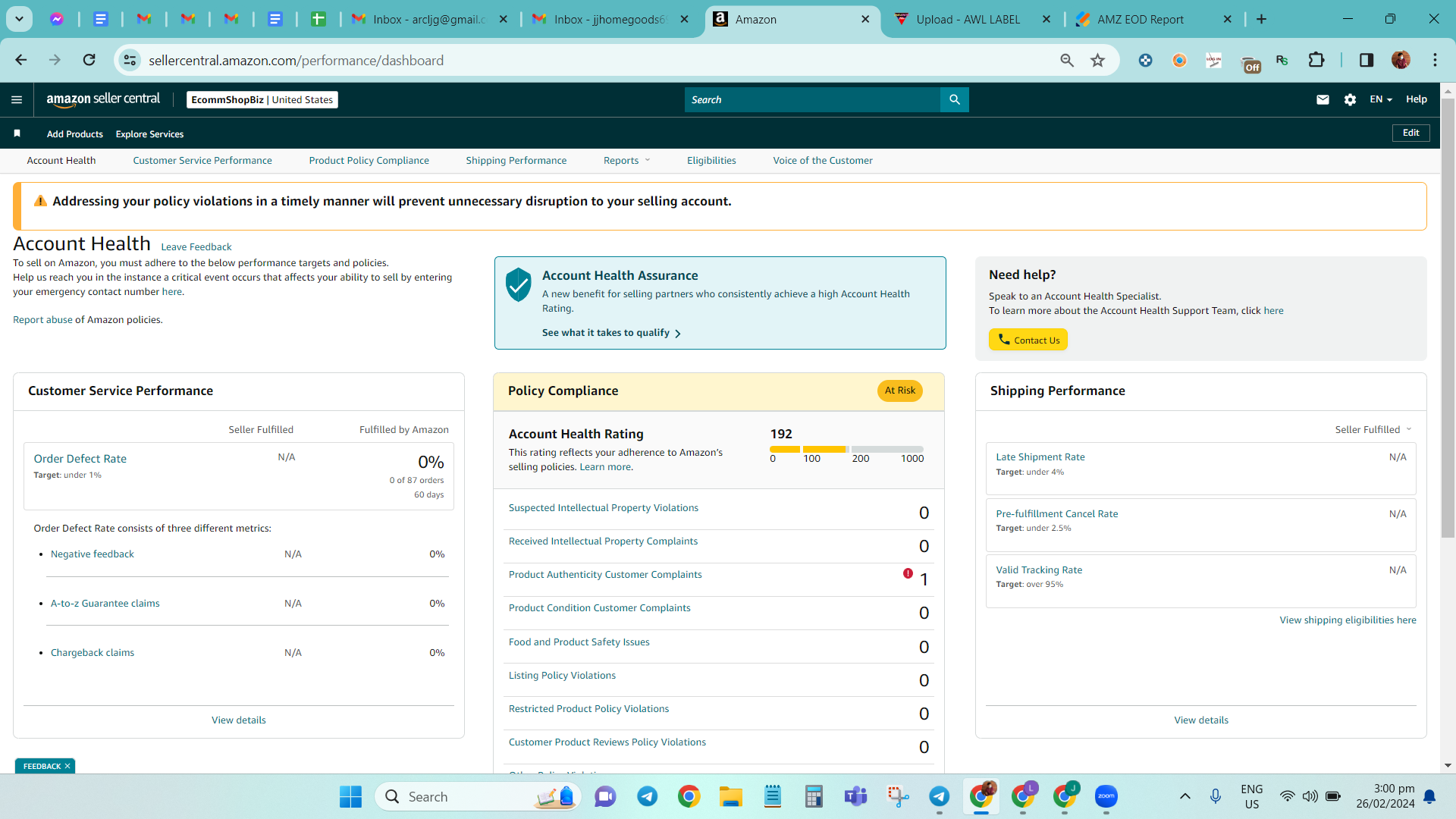The image size is (1456, 819).
Task: Click the Amazon Seller Central logo
Action: pos(103,99)
